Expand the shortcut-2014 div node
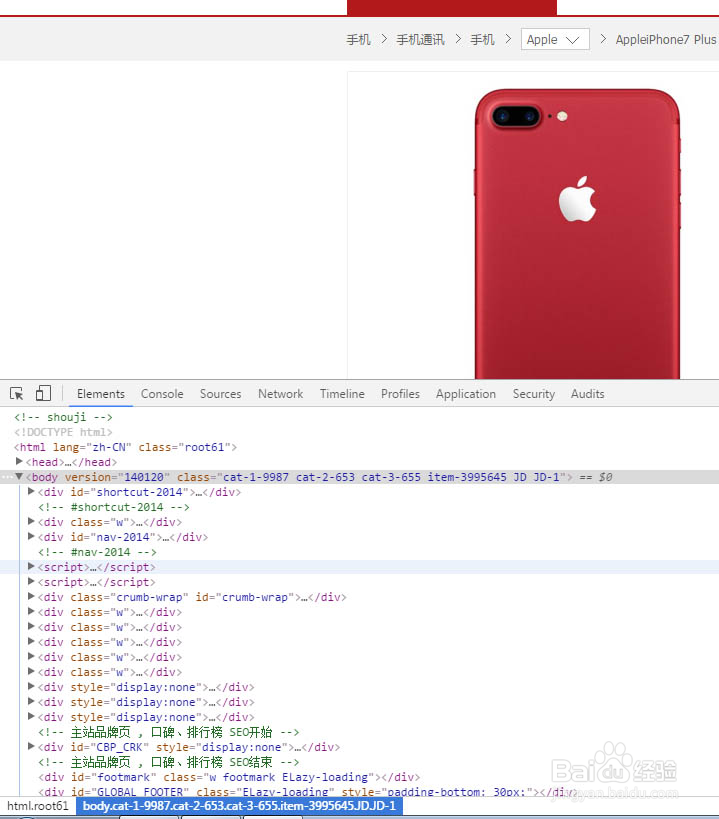This screenshot has height=819, width=719. [31, 491]
